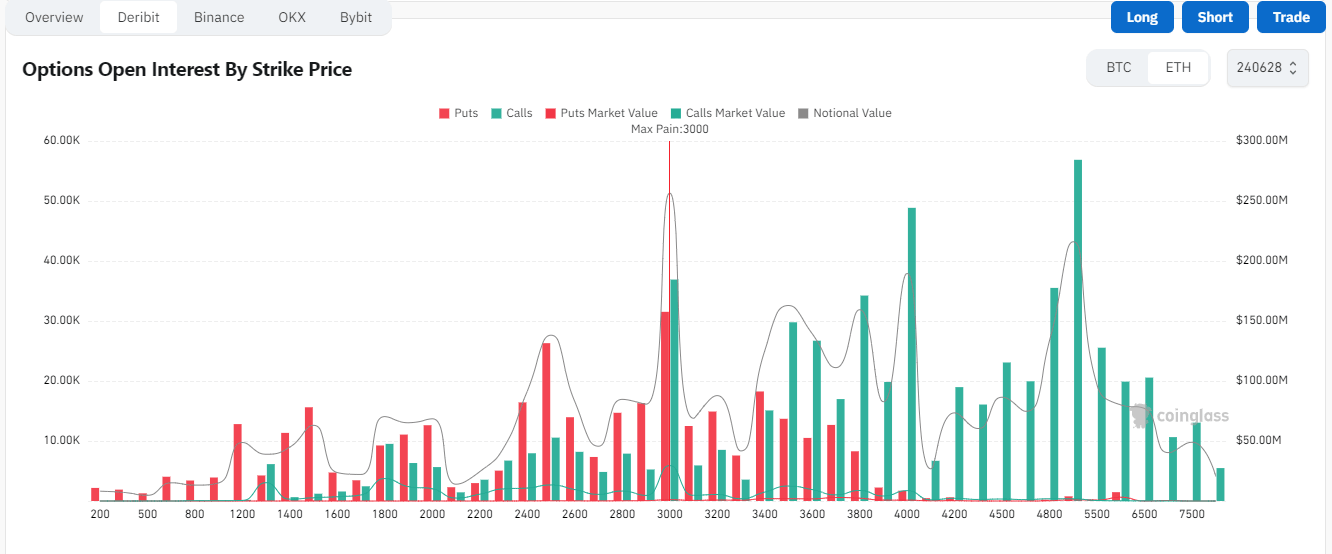
Task: Switch to the OKX tab
Action: point(292,17)
